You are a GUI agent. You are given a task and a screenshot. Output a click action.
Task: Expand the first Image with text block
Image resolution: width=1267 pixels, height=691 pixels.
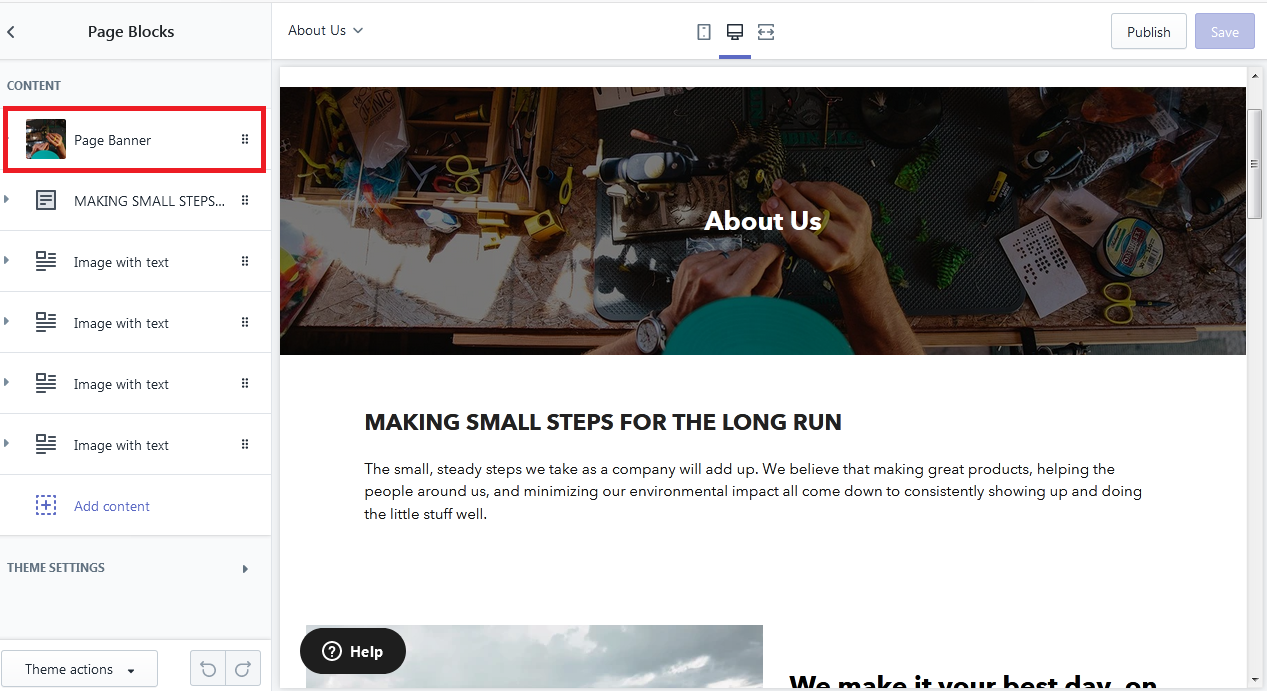6,261
